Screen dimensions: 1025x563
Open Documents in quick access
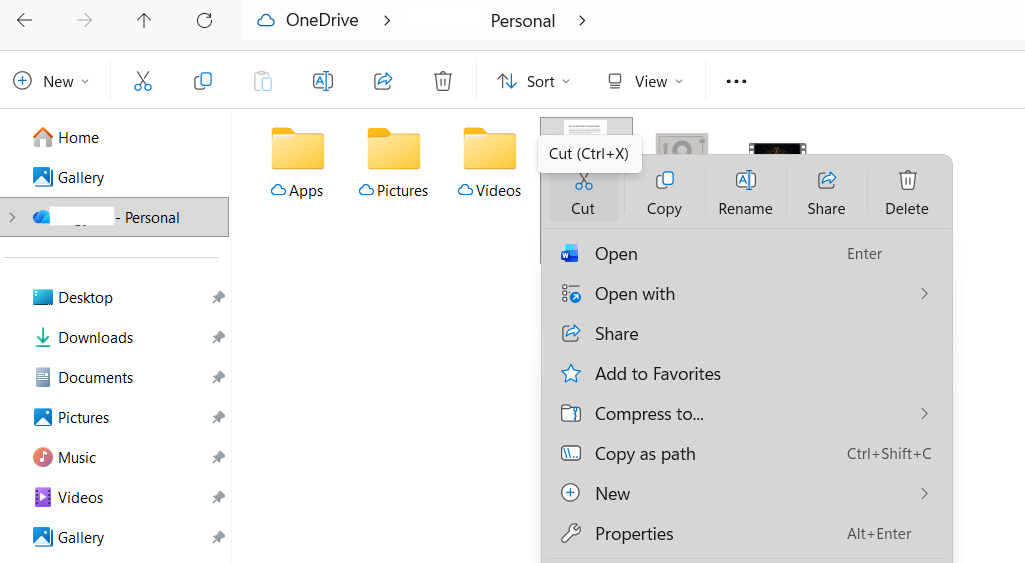click(x=83, y=377)
